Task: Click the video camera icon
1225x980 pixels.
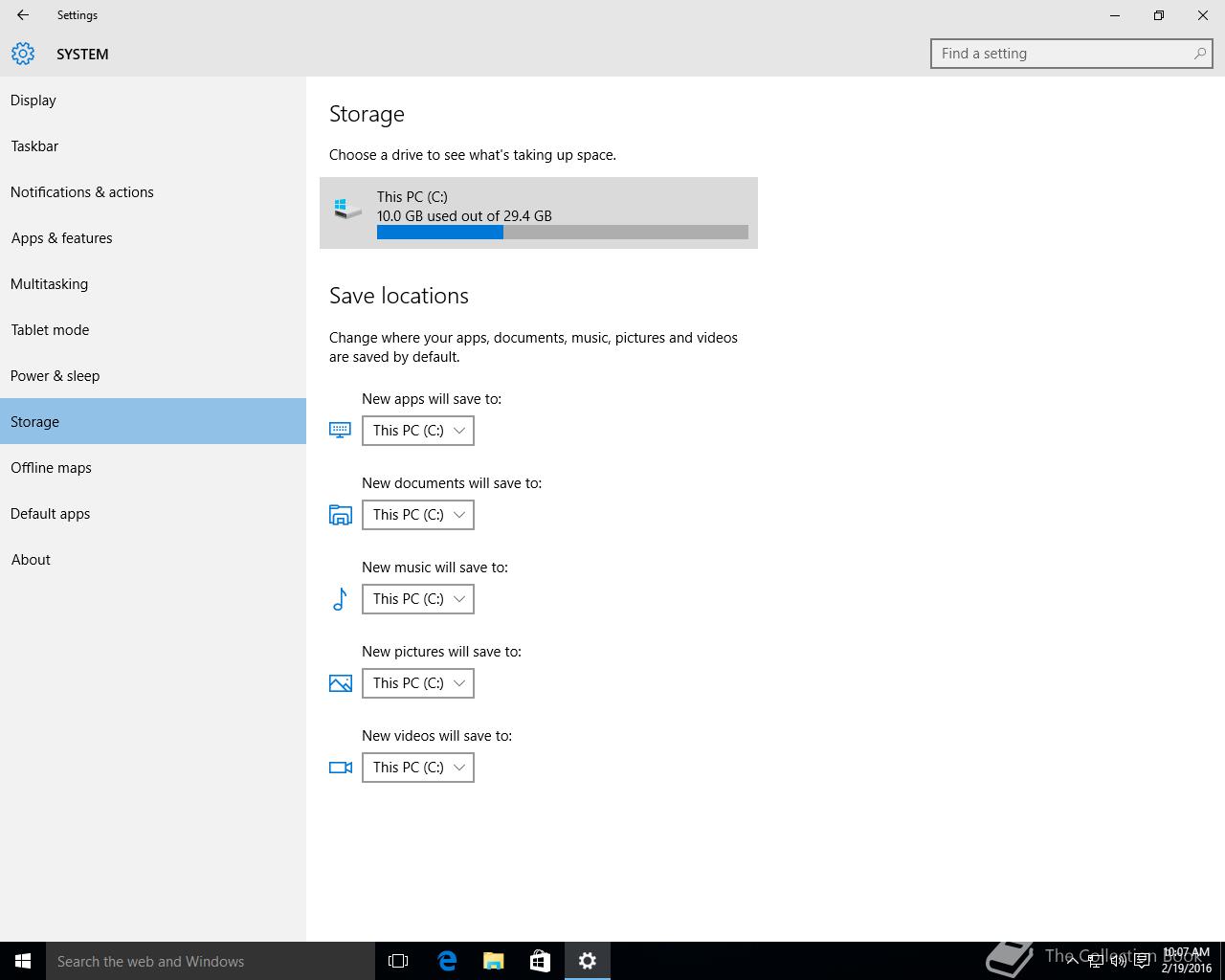Action: click(x=340, y=768)
